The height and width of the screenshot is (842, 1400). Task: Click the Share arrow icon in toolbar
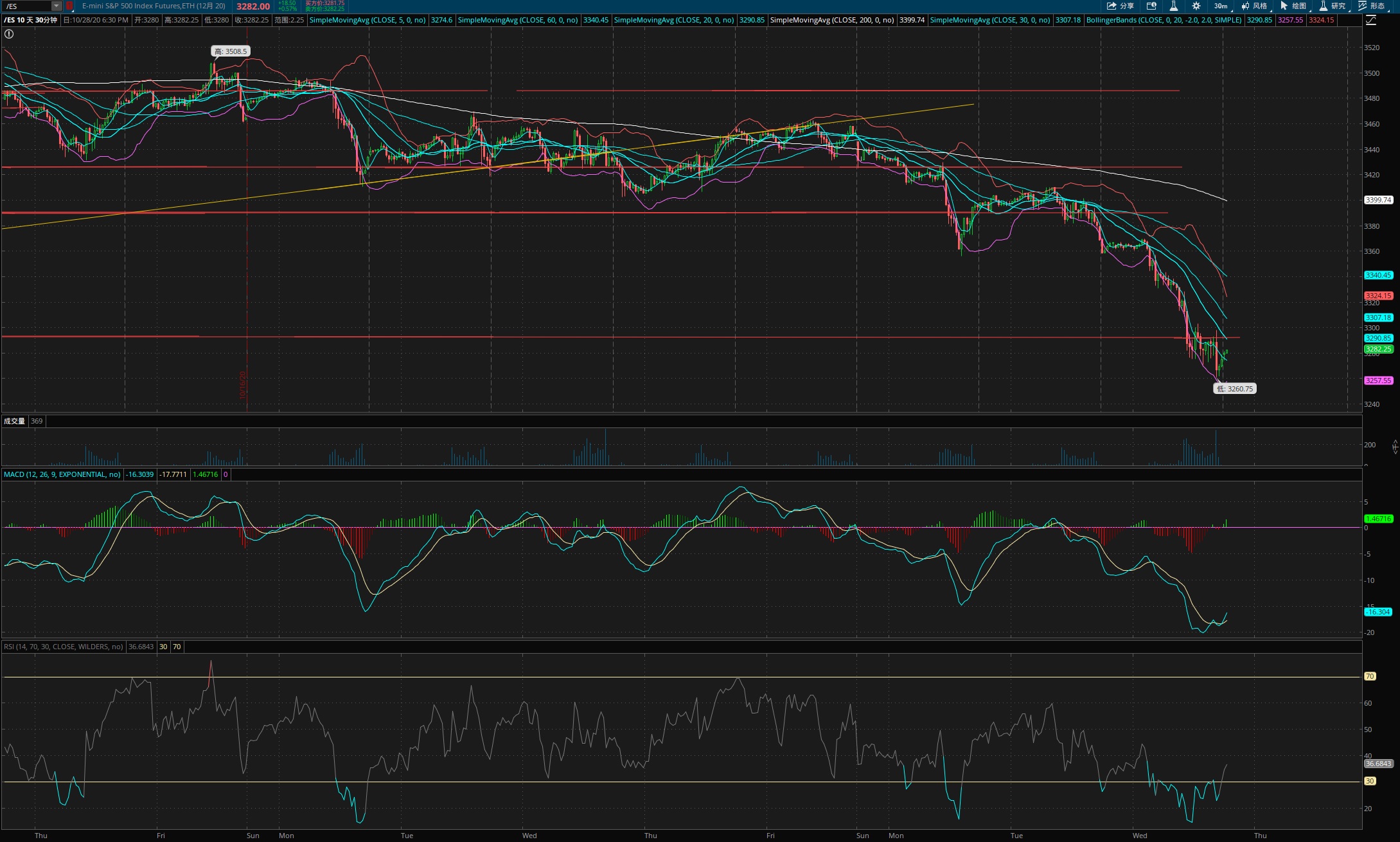(1112, 6)
